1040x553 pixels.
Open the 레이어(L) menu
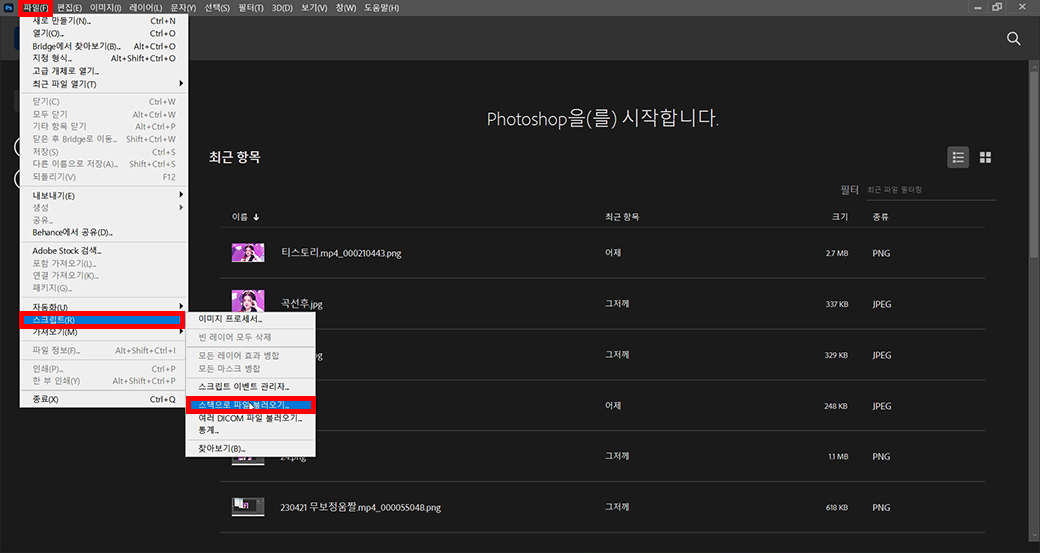click(145, 8)
